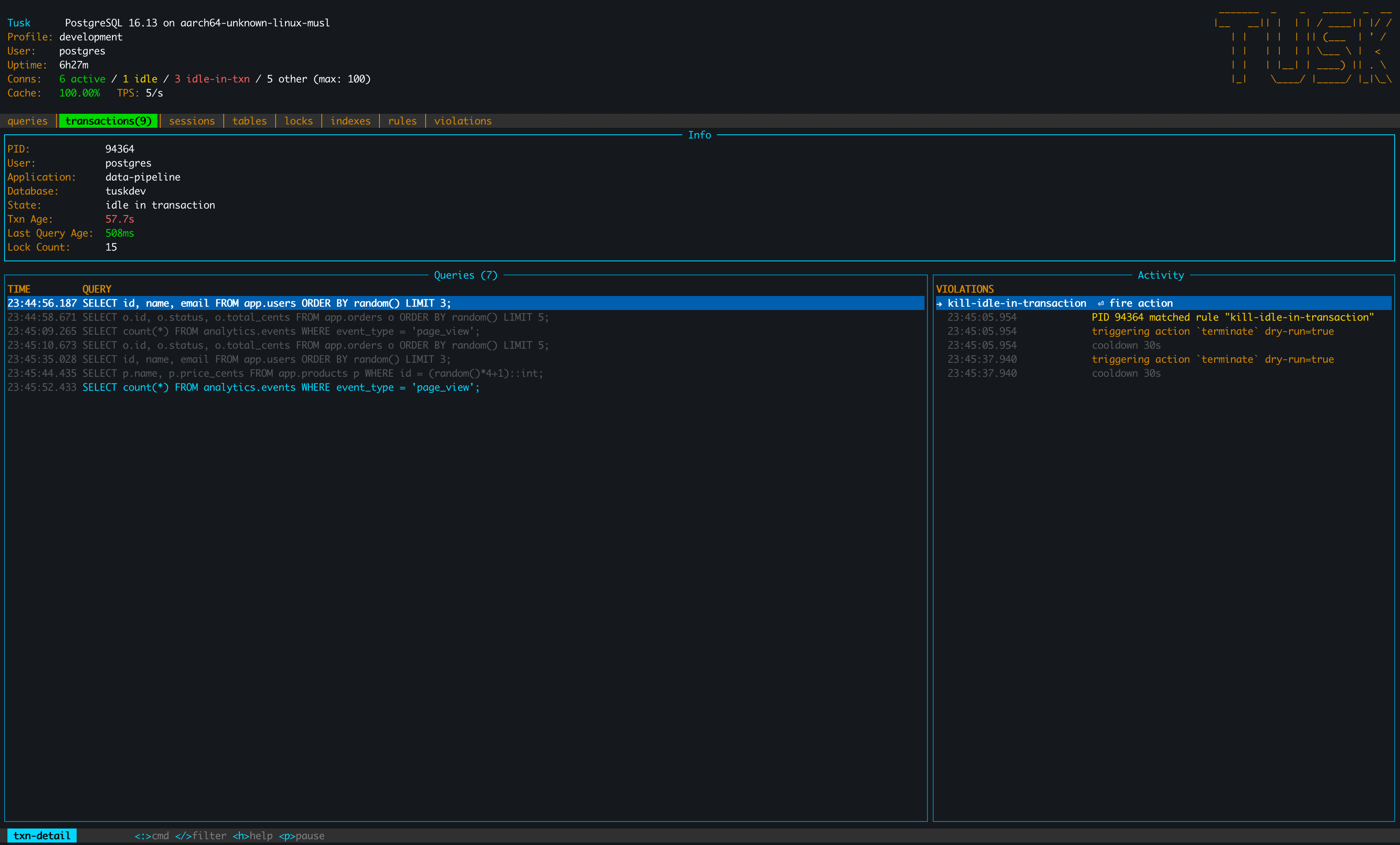This screenshot has width=1400, height=845.
Task: Click the Tusk app name label
Action: (19, 23)
